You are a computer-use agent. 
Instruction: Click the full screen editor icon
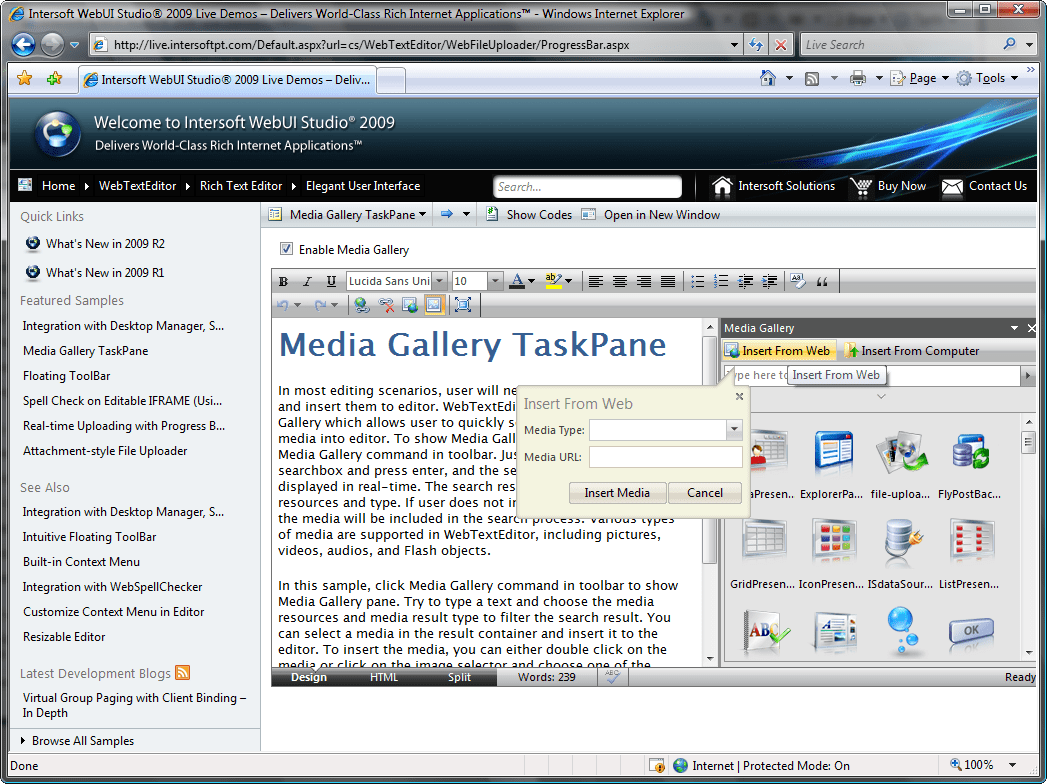point(464,304)
